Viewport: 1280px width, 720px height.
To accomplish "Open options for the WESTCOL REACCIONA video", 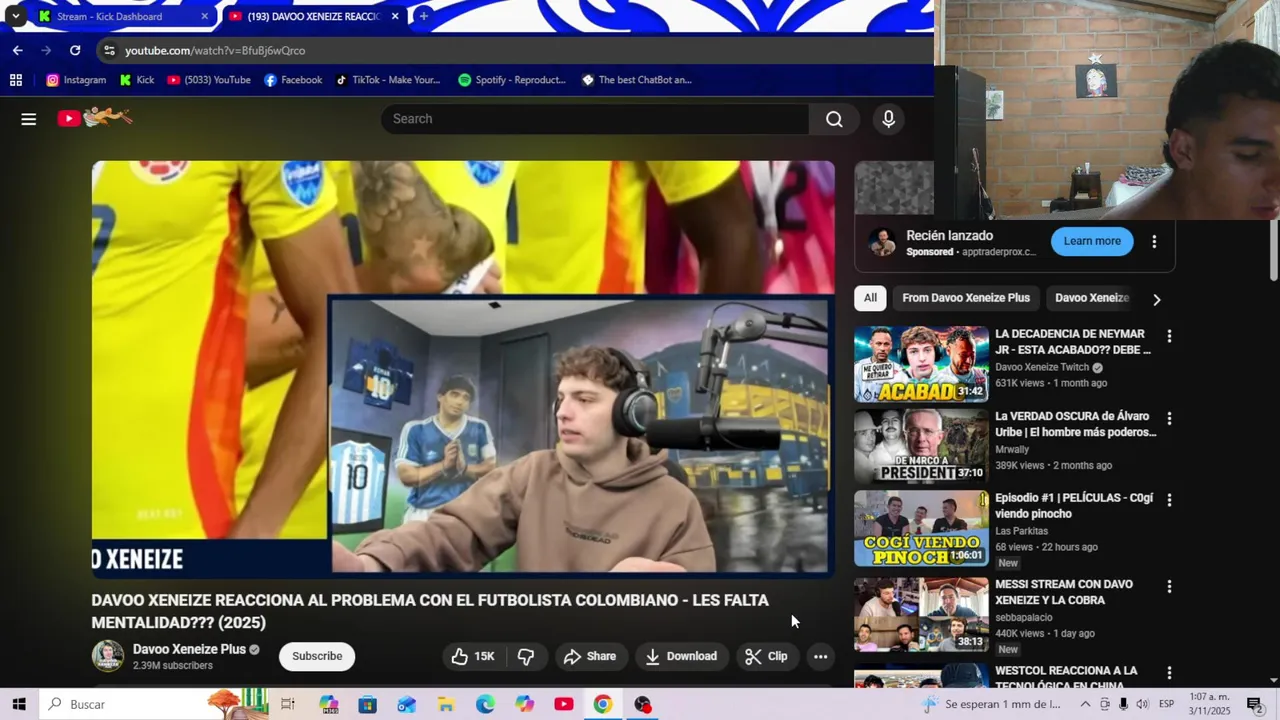I will [1169, 672].
